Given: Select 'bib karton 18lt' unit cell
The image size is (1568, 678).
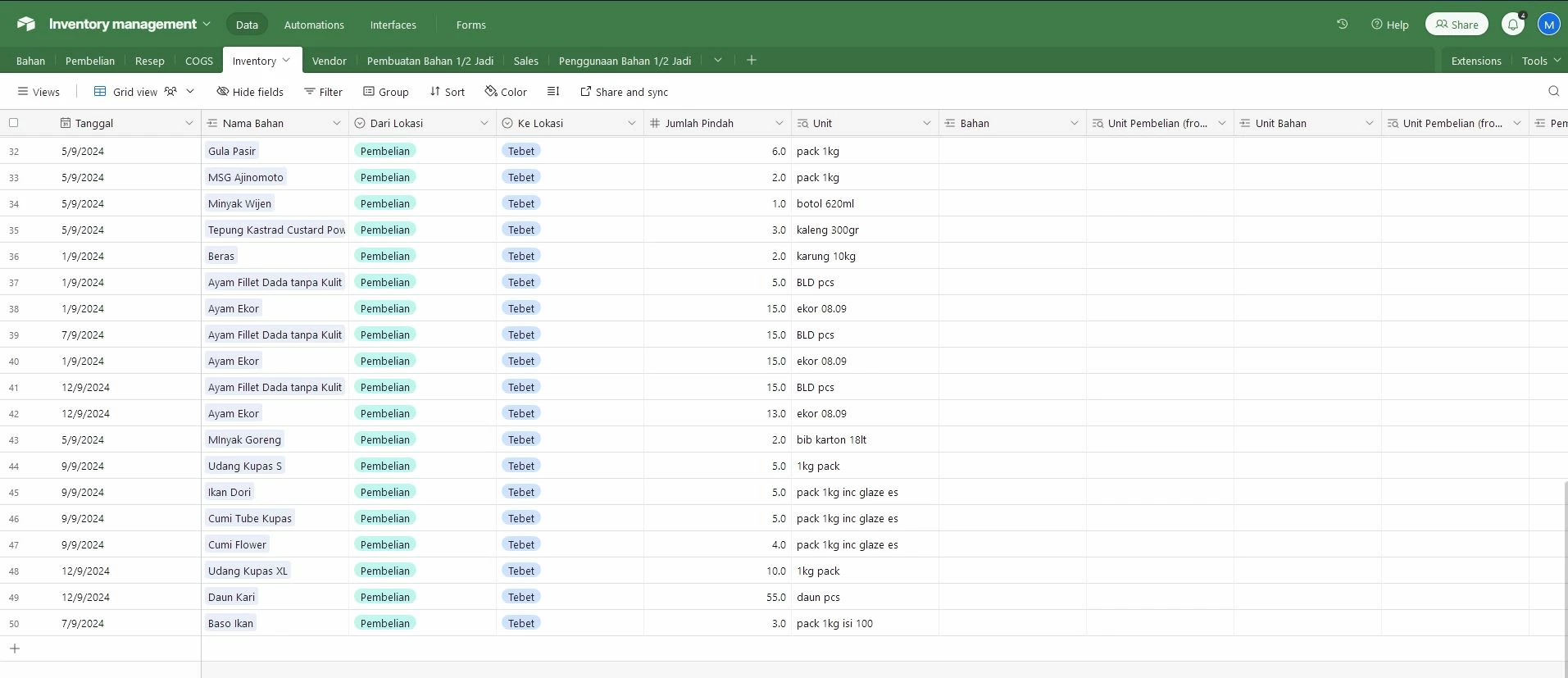Looking at the screenshot, I should [865, 439].
